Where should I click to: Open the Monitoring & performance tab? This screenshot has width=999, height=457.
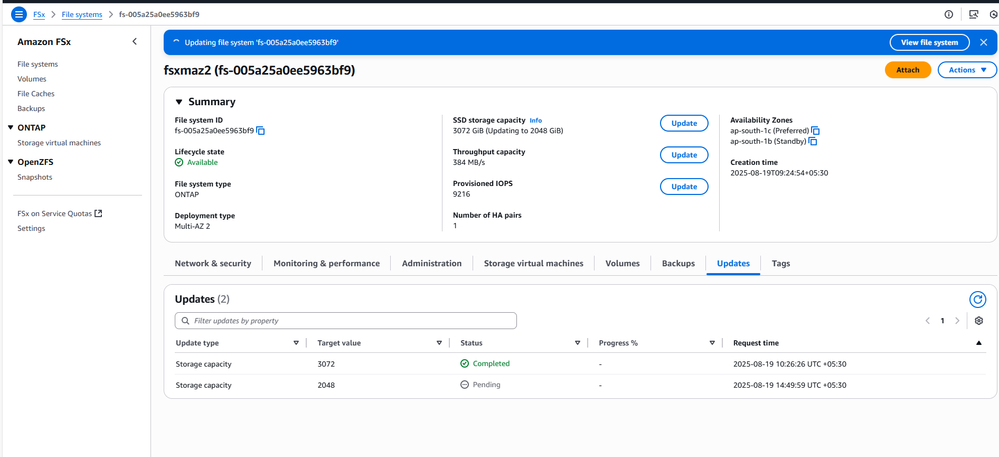pyautogui.click(x=326, y=264)
